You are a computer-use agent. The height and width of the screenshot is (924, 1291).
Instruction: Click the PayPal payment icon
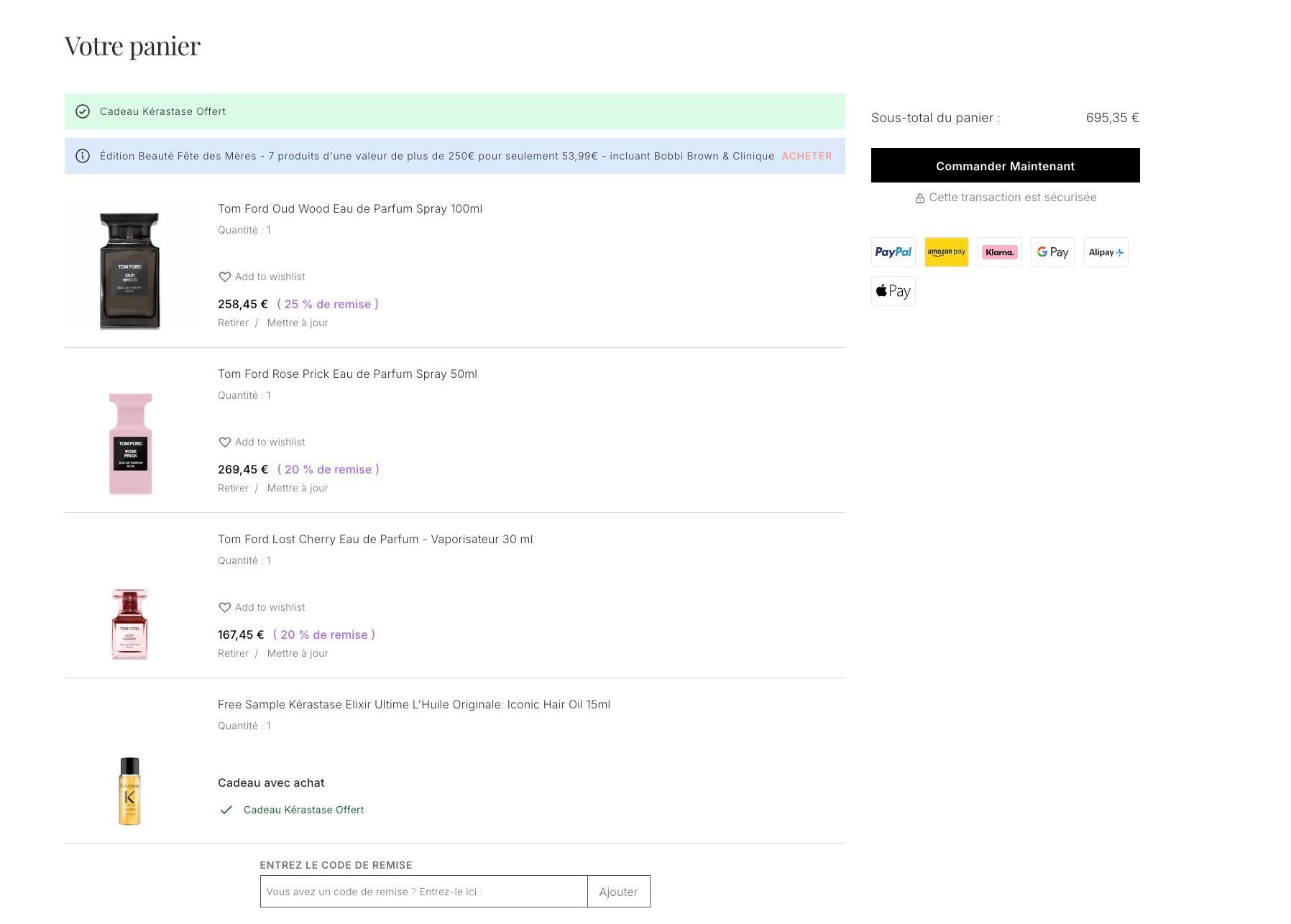[893, 252]
